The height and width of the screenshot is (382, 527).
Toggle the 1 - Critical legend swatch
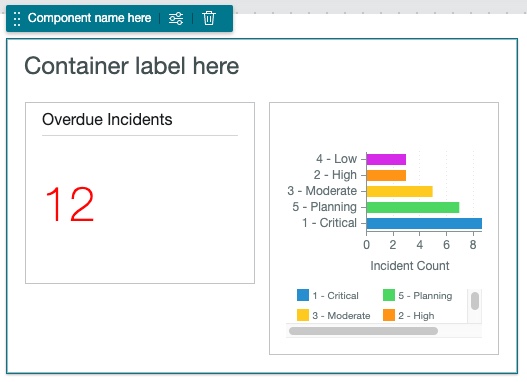(303, 295)
